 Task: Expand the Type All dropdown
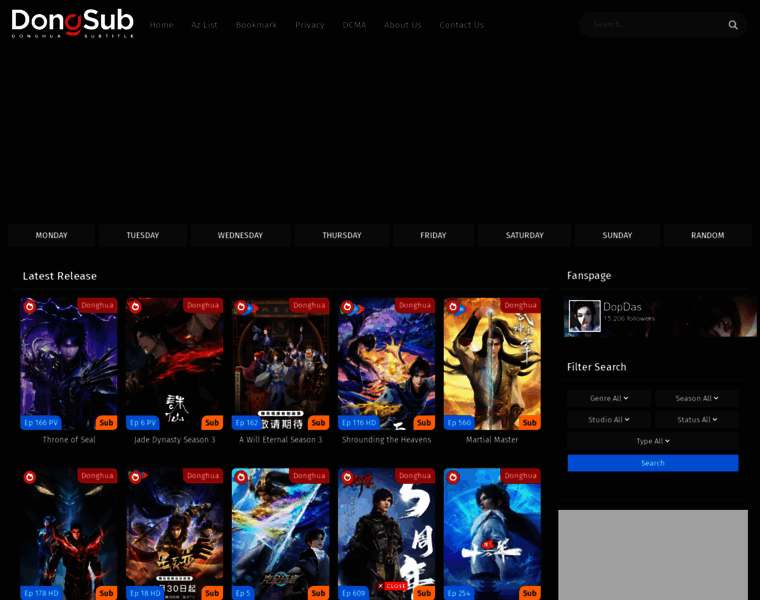pos(653,441)
